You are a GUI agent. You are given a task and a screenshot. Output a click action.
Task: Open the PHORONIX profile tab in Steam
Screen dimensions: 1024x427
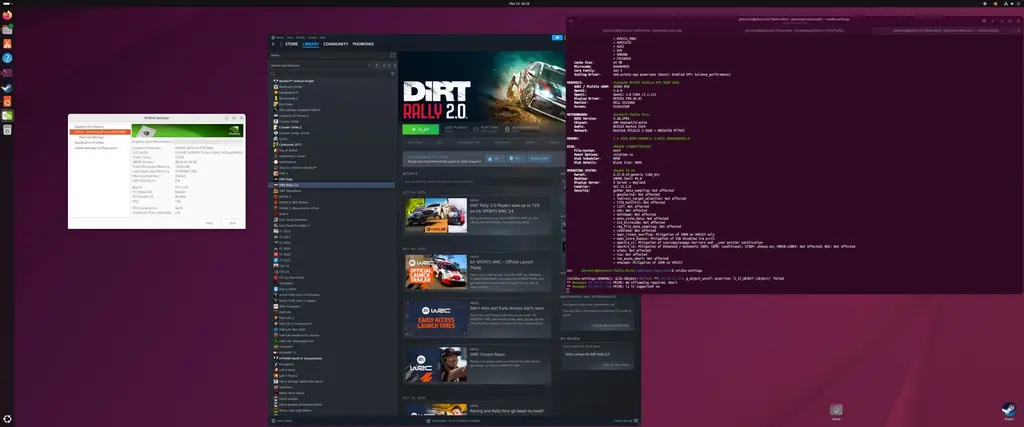(363, 44)
